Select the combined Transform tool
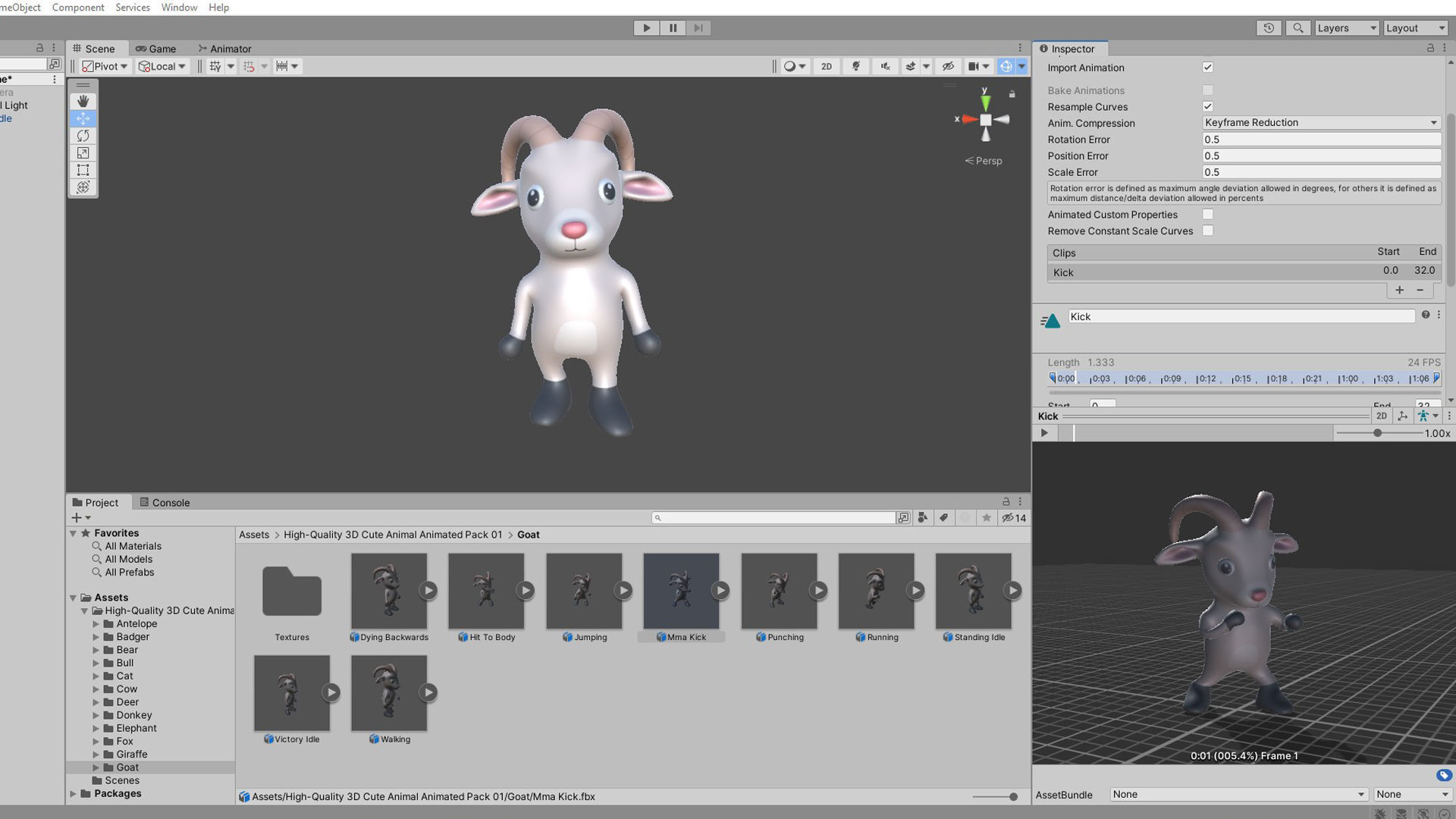Viewport: 1456px width, 819px height. tap(83, 187)
